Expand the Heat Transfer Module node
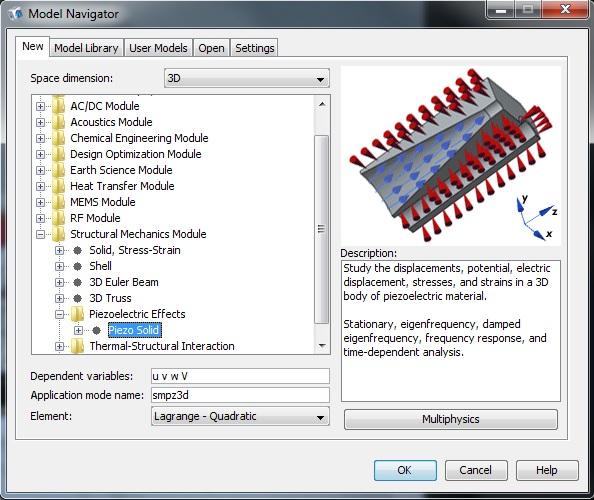This screenshot has width=594, height=500. tap(41, 186)
